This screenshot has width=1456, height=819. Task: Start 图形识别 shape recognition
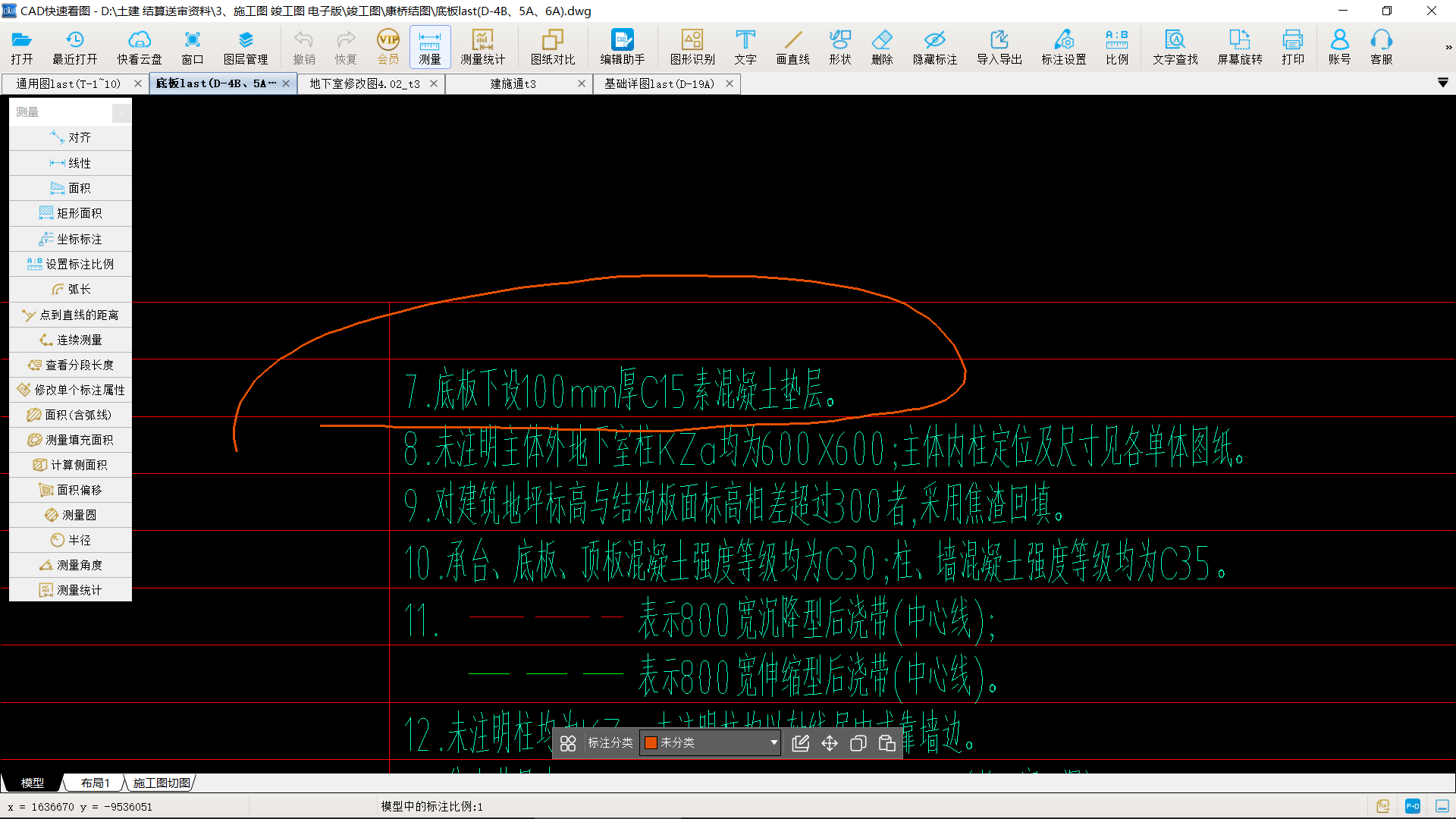pyautogui.click(x=692, y=47)
